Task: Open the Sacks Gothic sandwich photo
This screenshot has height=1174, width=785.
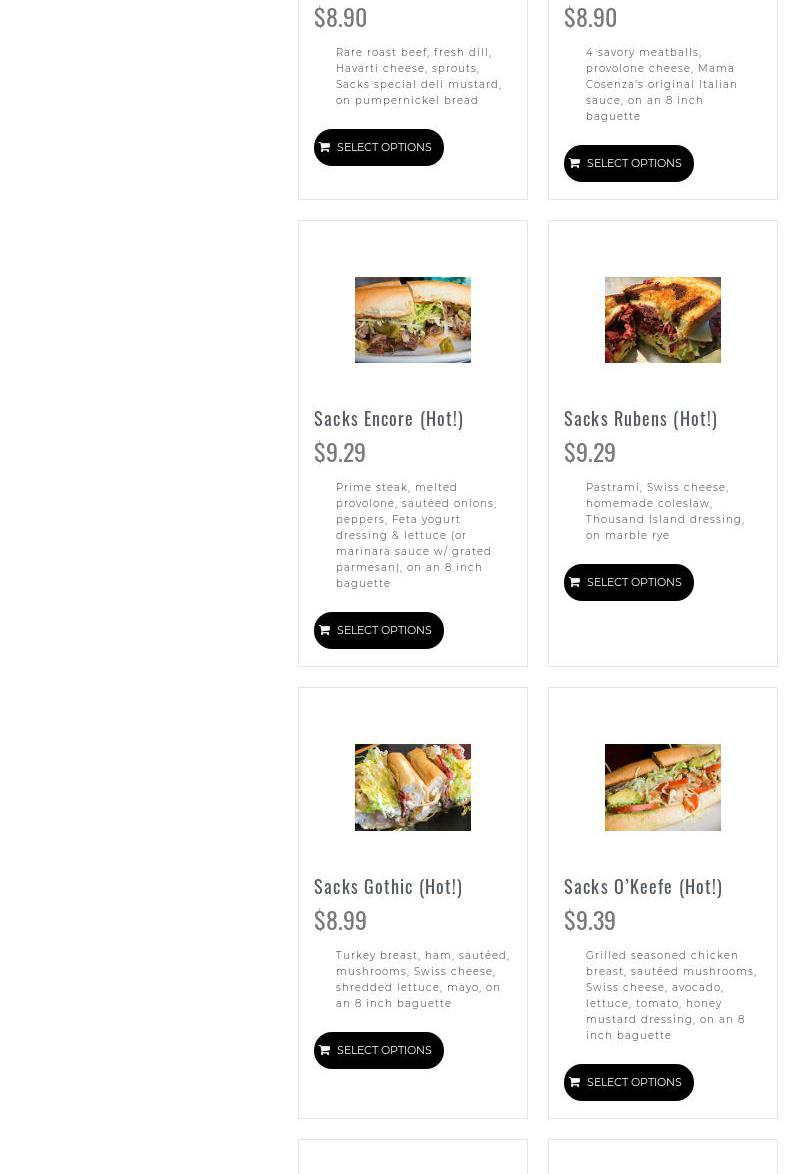Action: coord(413,788)
